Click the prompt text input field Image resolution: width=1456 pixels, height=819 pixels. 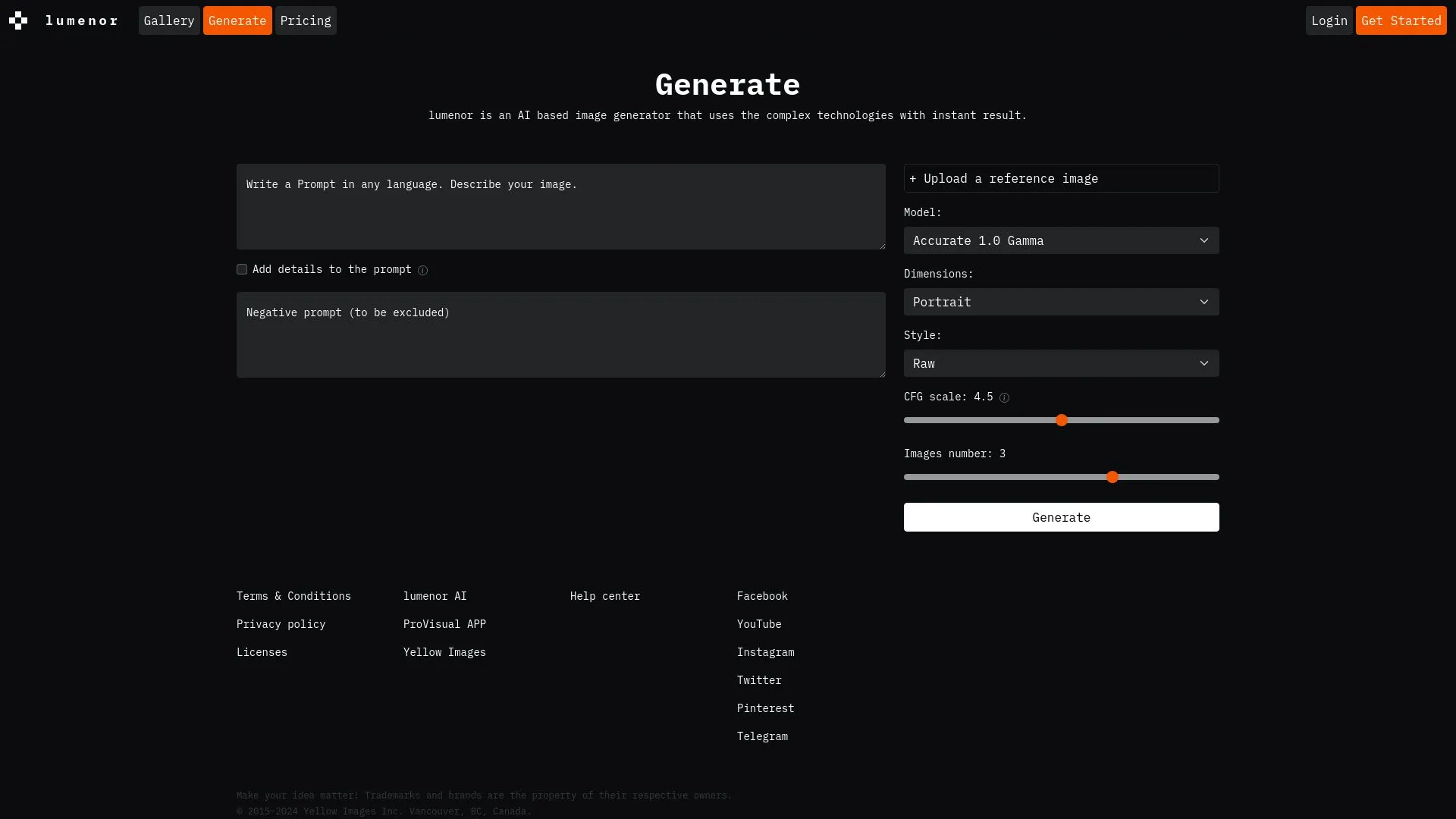pos(561,206)
